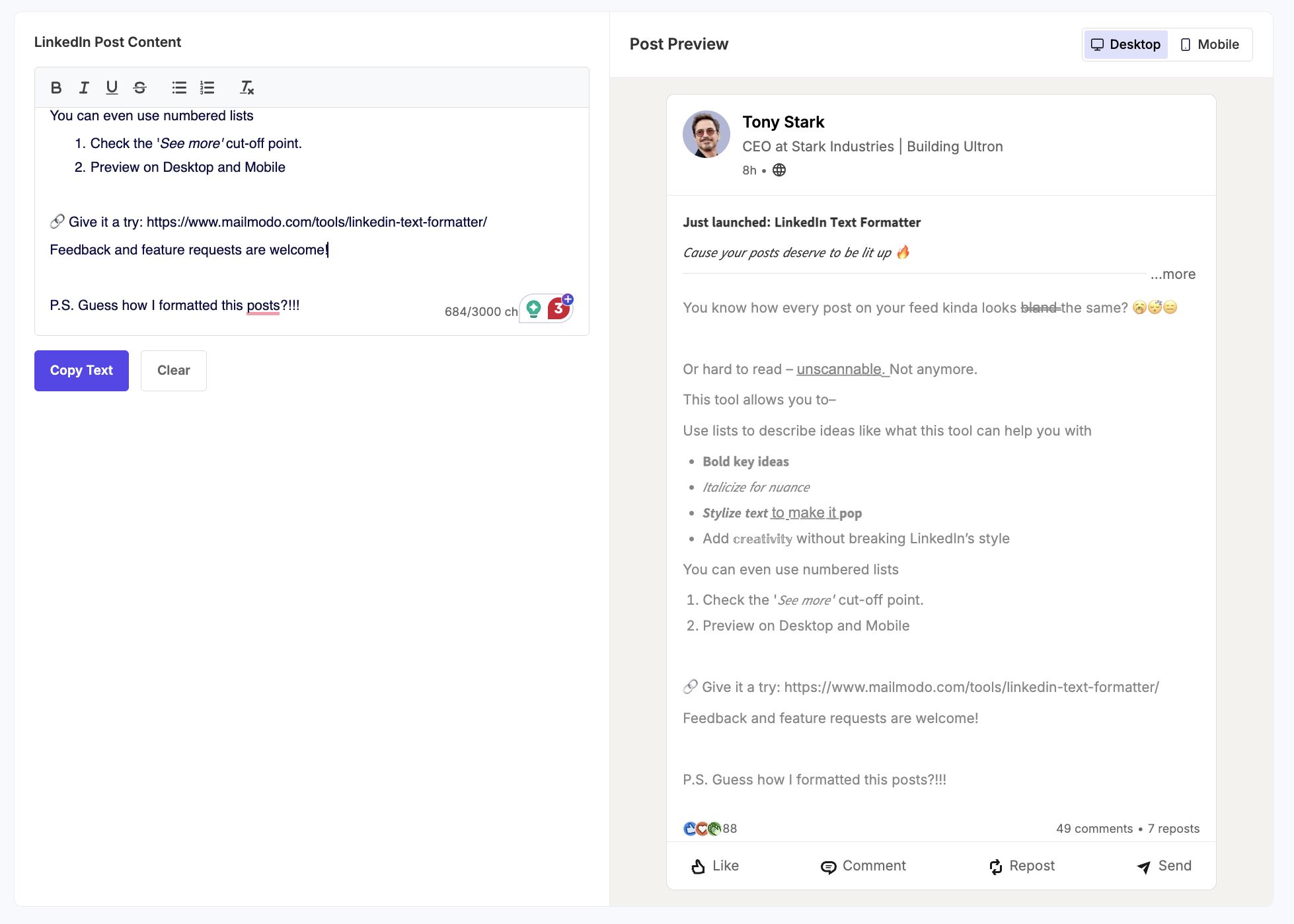Viewport: 1294px width, 924px height.
Task: Apply strikethrough formatting icon
Action: point(139,87)
